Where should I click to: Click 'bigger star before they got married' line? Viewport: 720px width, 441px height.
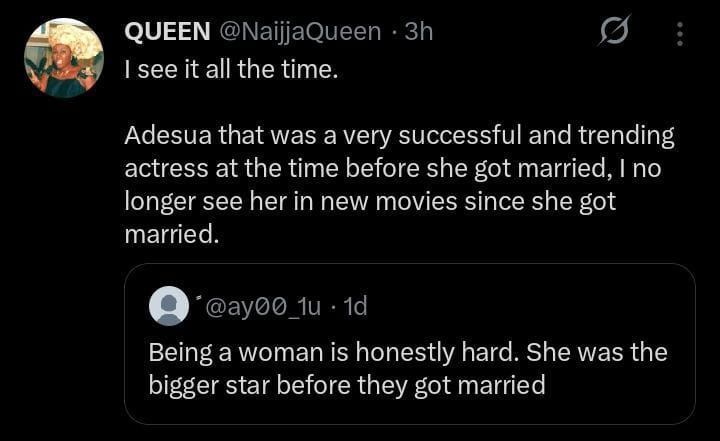pos(346,384)
